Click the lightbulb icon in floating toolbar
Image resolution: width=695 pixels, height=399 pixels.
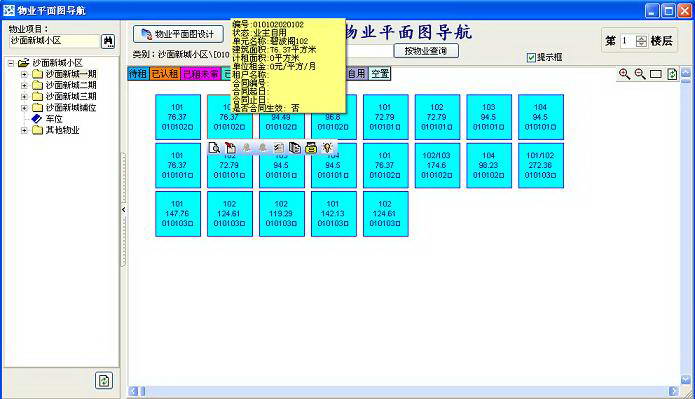pyautogui.click(x=327, y=148)
